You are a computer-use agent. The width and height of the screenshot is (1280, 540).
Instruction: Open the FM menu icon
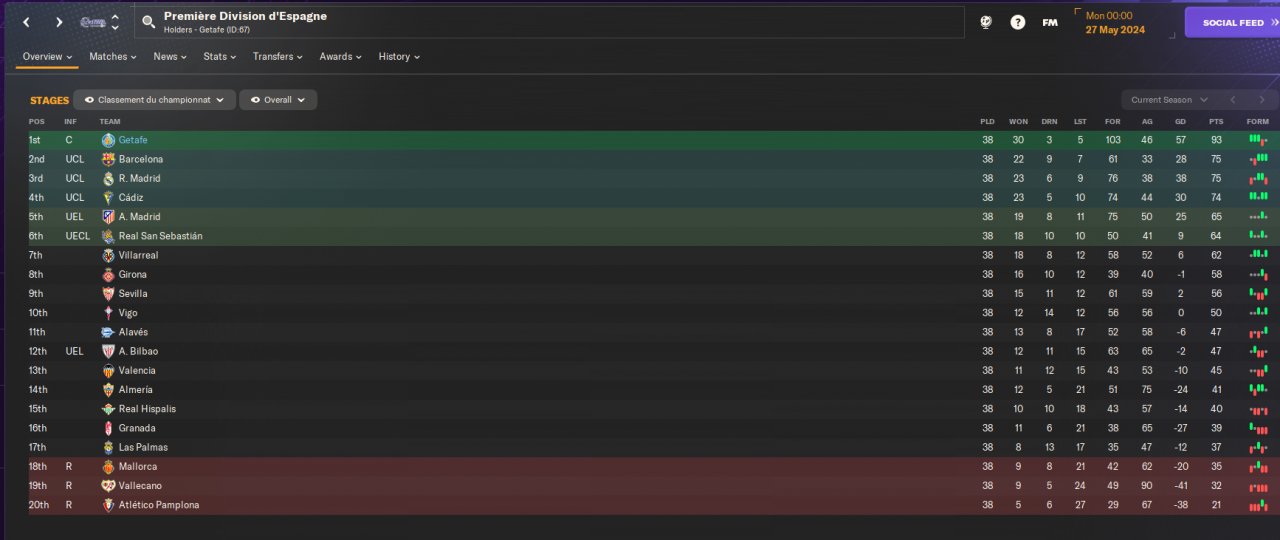[1050, 22]
